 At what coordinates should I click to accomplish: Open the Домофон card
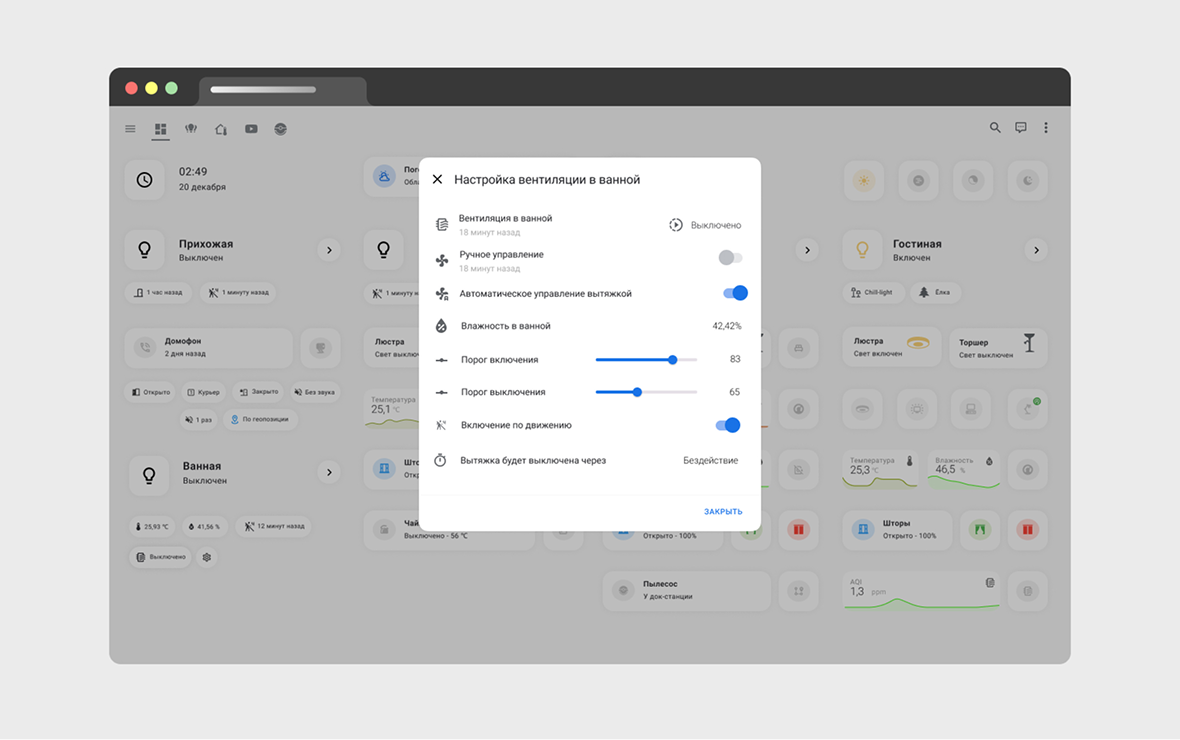point(208,348)
